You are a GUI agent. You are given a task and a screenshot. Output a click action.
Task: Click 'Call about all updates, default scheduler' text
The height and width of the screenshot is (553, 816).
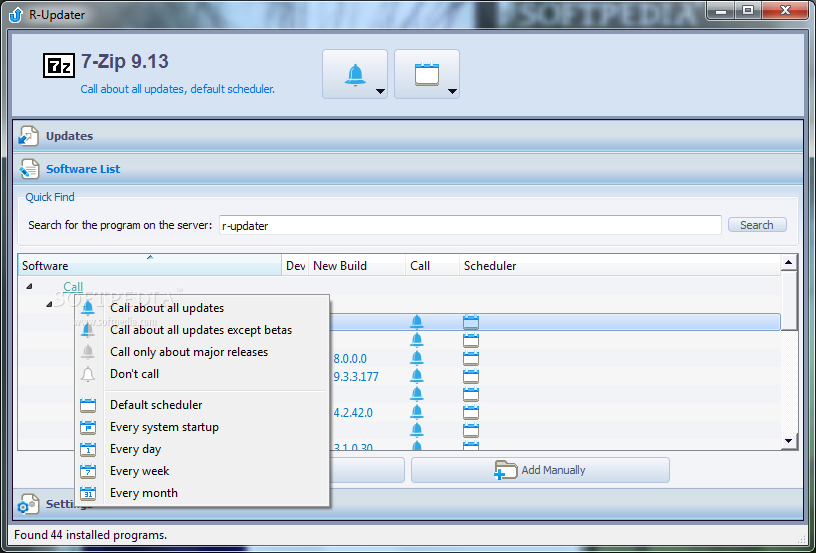click(x=177, y=89)
